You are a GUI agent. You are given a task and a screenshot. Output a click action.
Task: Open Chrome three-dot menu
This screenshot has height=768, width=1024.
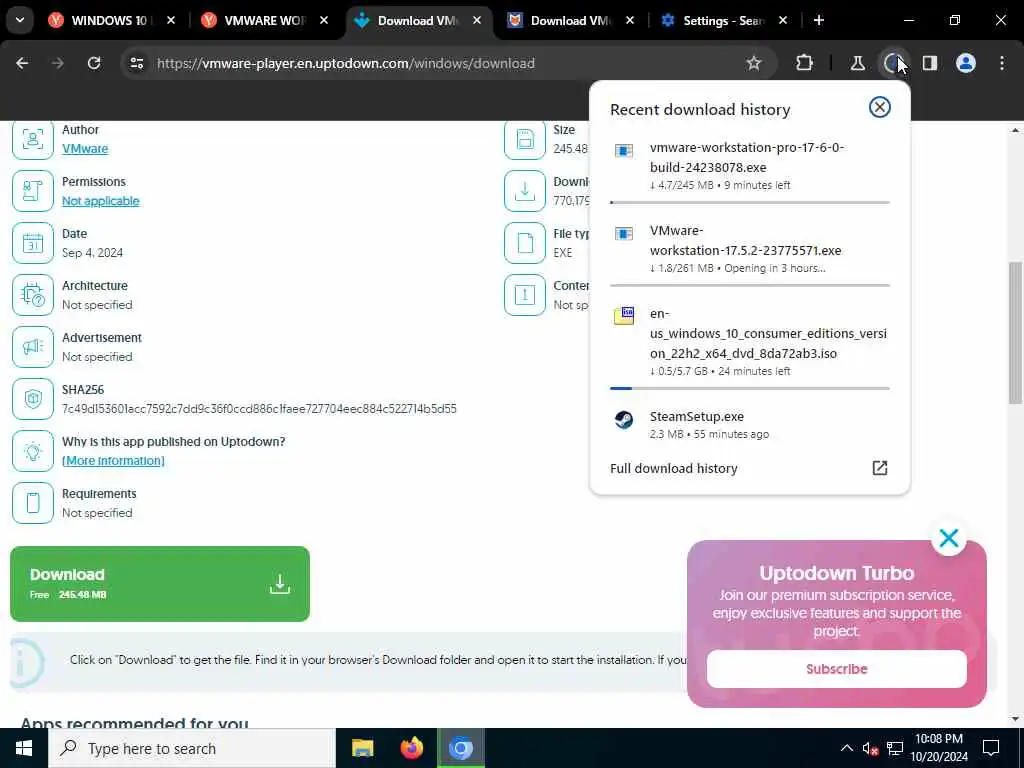click(x=1002, y=63)
